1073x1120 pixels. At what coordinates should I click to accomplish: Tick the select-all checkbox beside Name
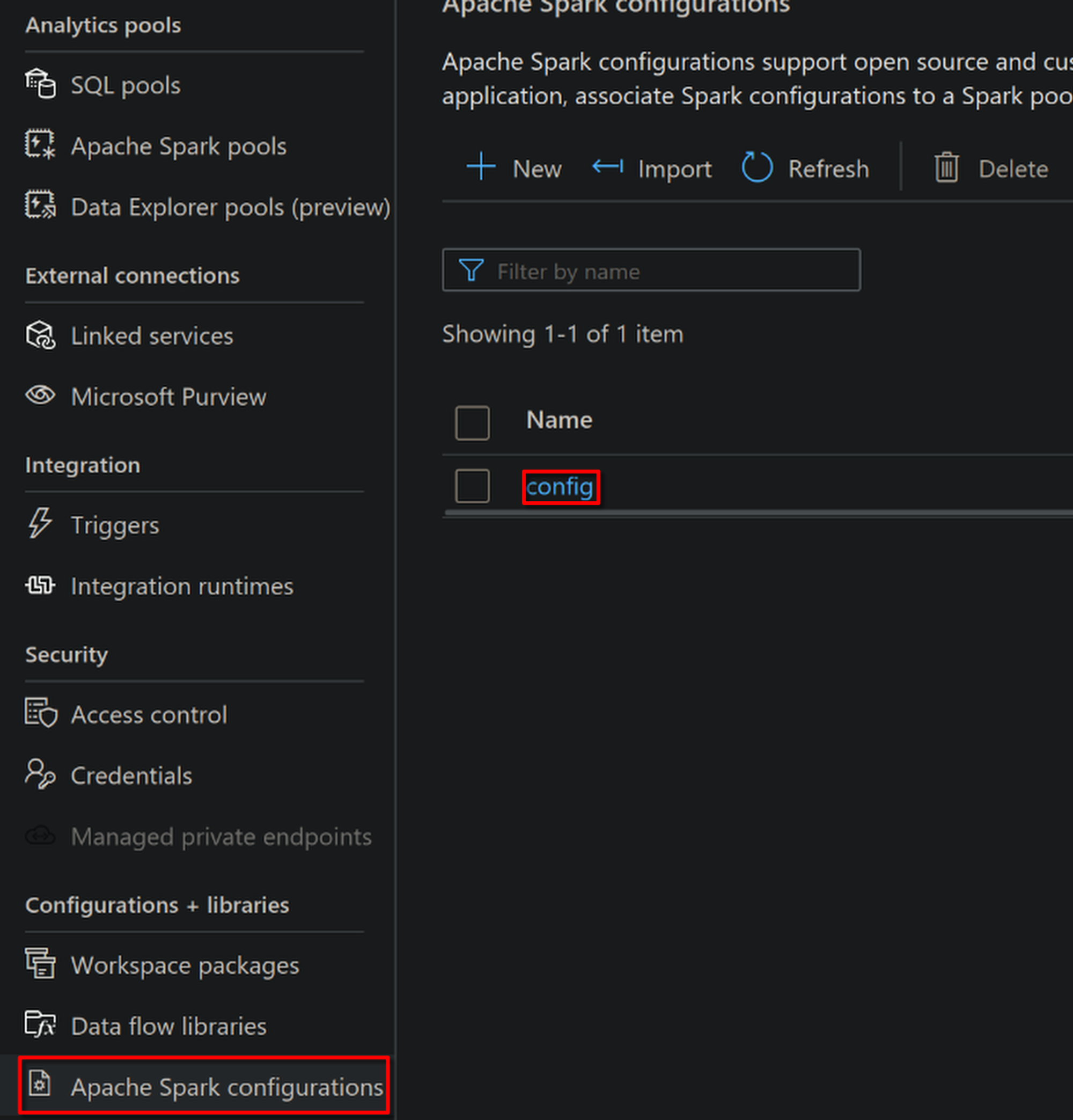point(472,423)
